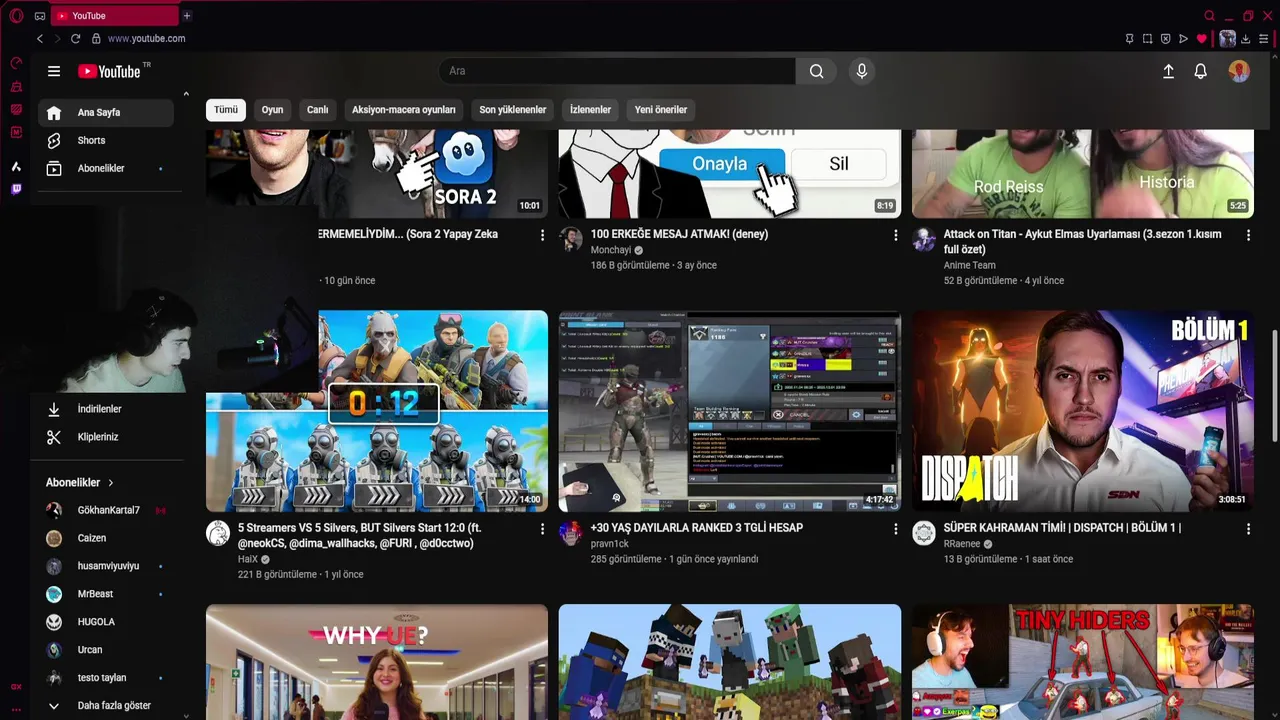Click the YouTube upload arrow icon

[x=1168, y=71]
